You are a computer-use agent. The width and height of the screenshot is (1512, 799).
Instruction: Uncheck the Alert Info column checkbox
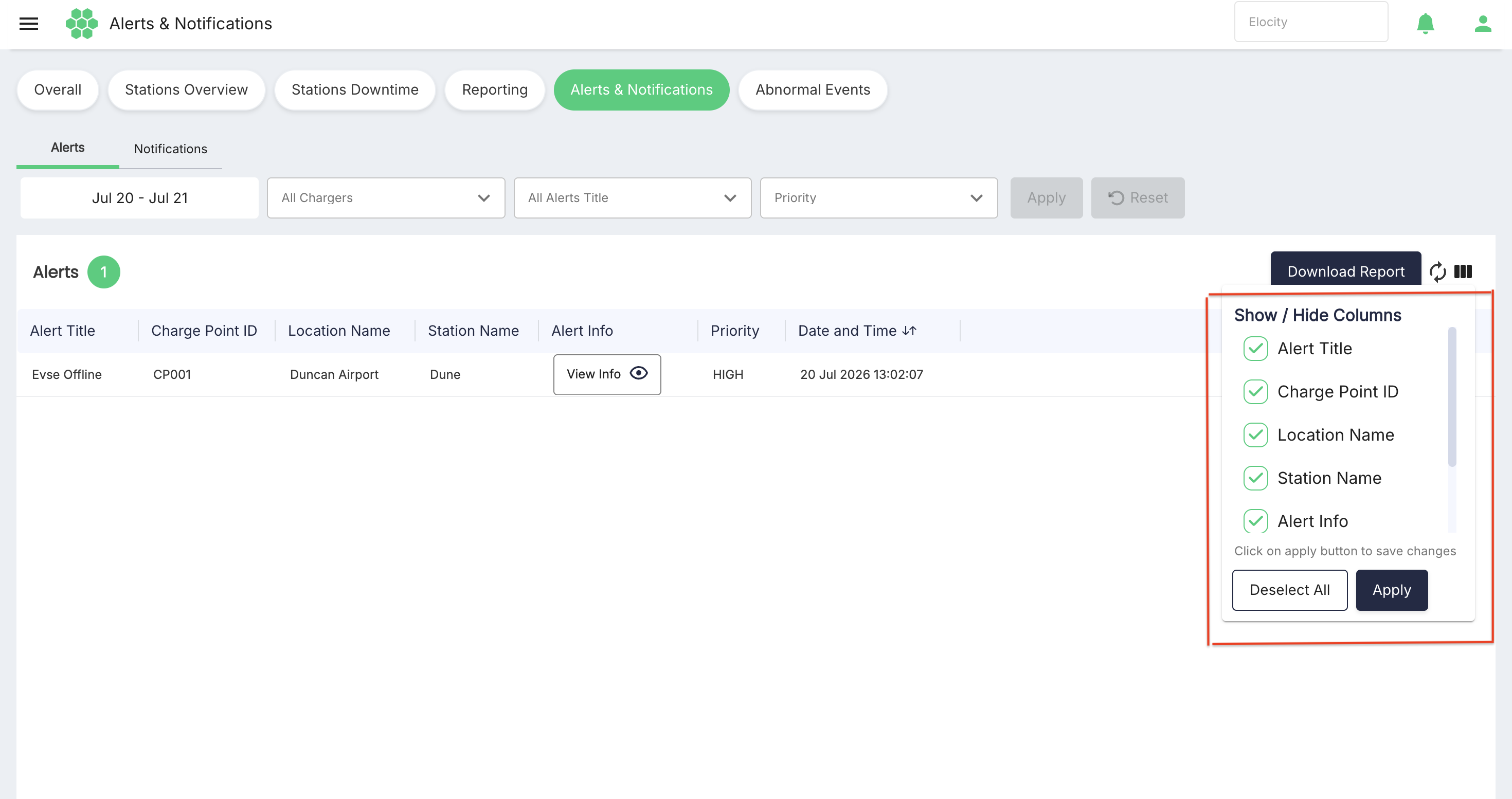[x=1255, y=521]
